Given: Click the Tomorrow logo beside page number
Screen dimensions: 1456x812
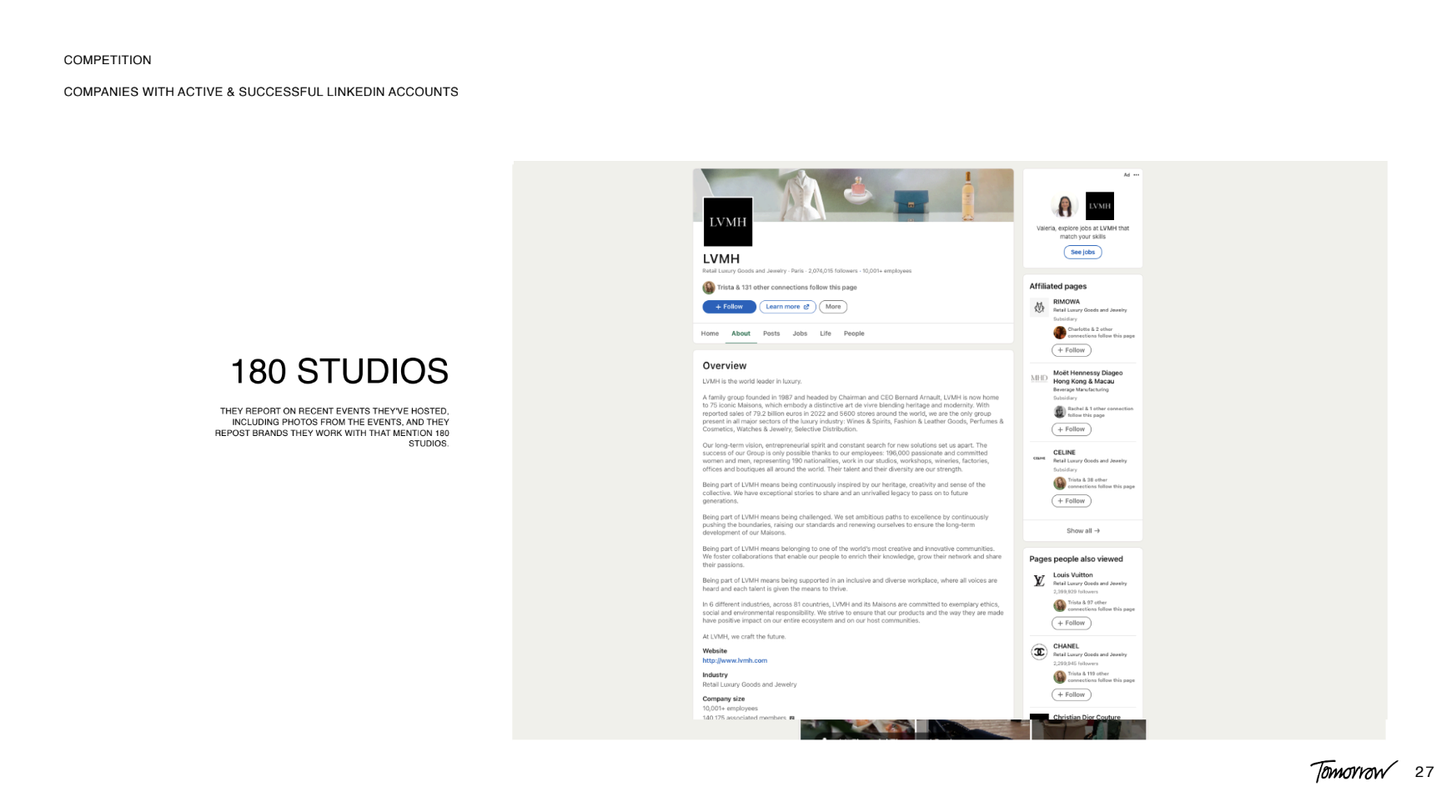Looking at the screenshot, I should [x=1353, y=771].
